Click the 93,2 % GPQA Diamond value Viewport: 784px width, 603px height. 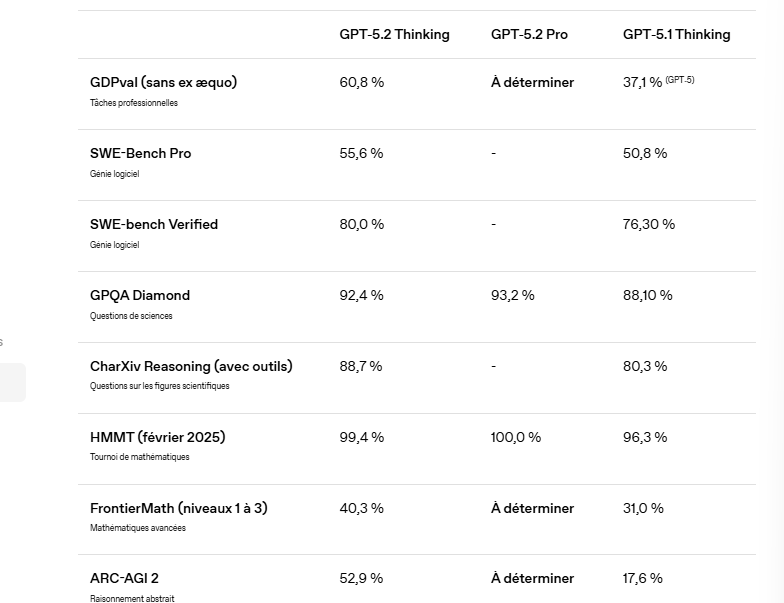512,295
